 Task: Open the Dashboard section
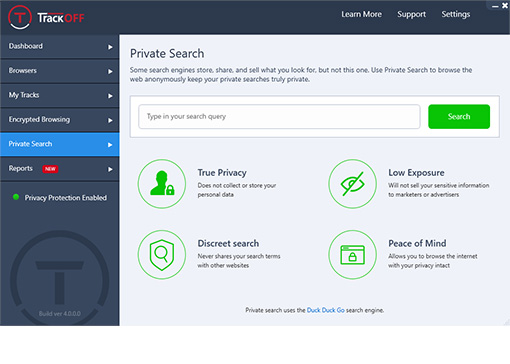[x=60, y=47]
